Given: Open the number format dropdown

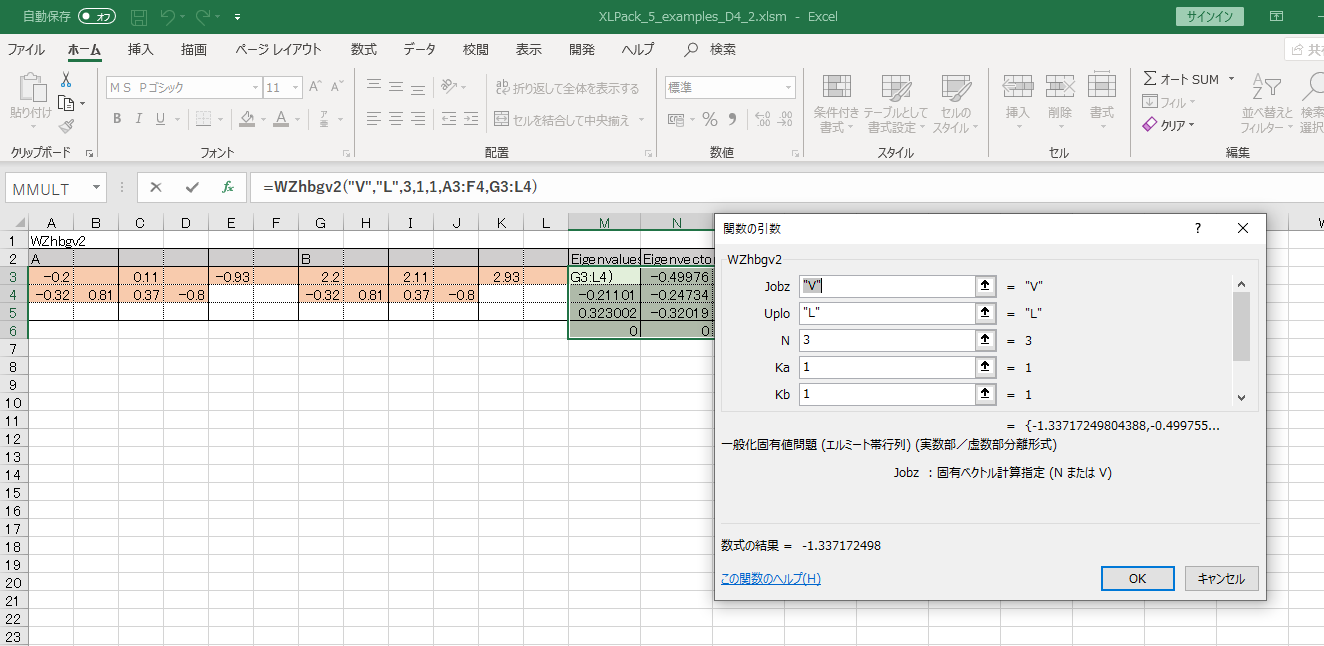Looking at the screenshot, I should coord(786,88).
